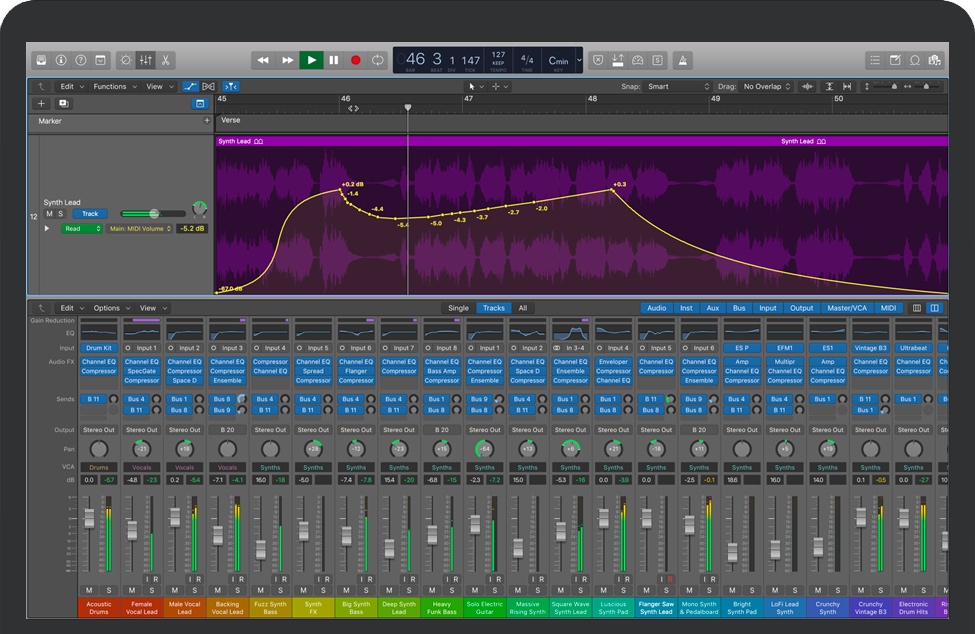
Task: Open the Drag No Overlap dropdown
Action: [x=766, y=87]
